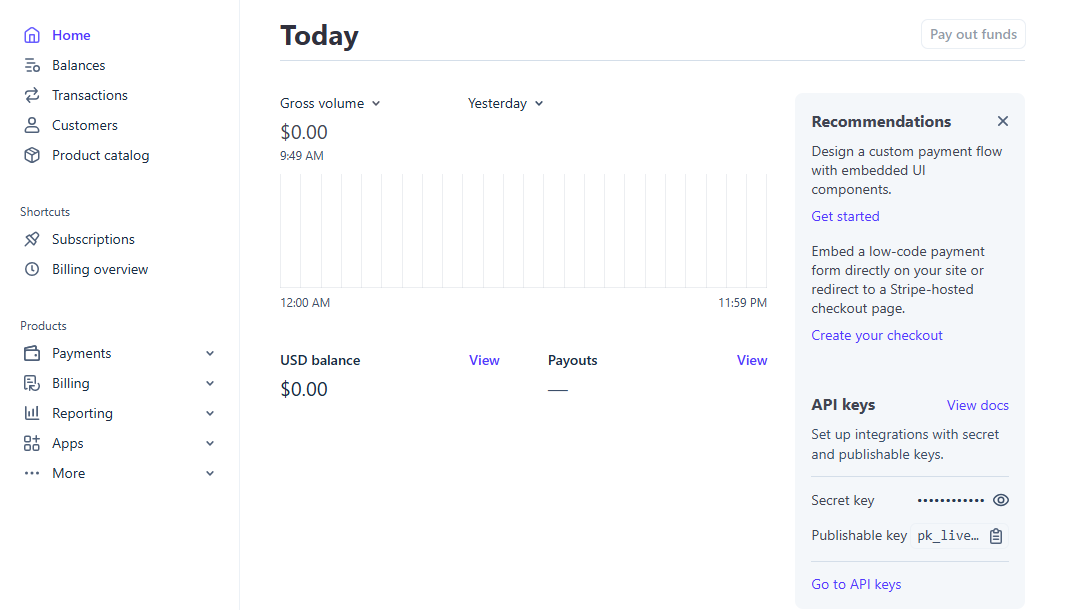Click the 9:49 AM timestamp text
This screenshot has height=610, width=1065.
coord(302,156)
